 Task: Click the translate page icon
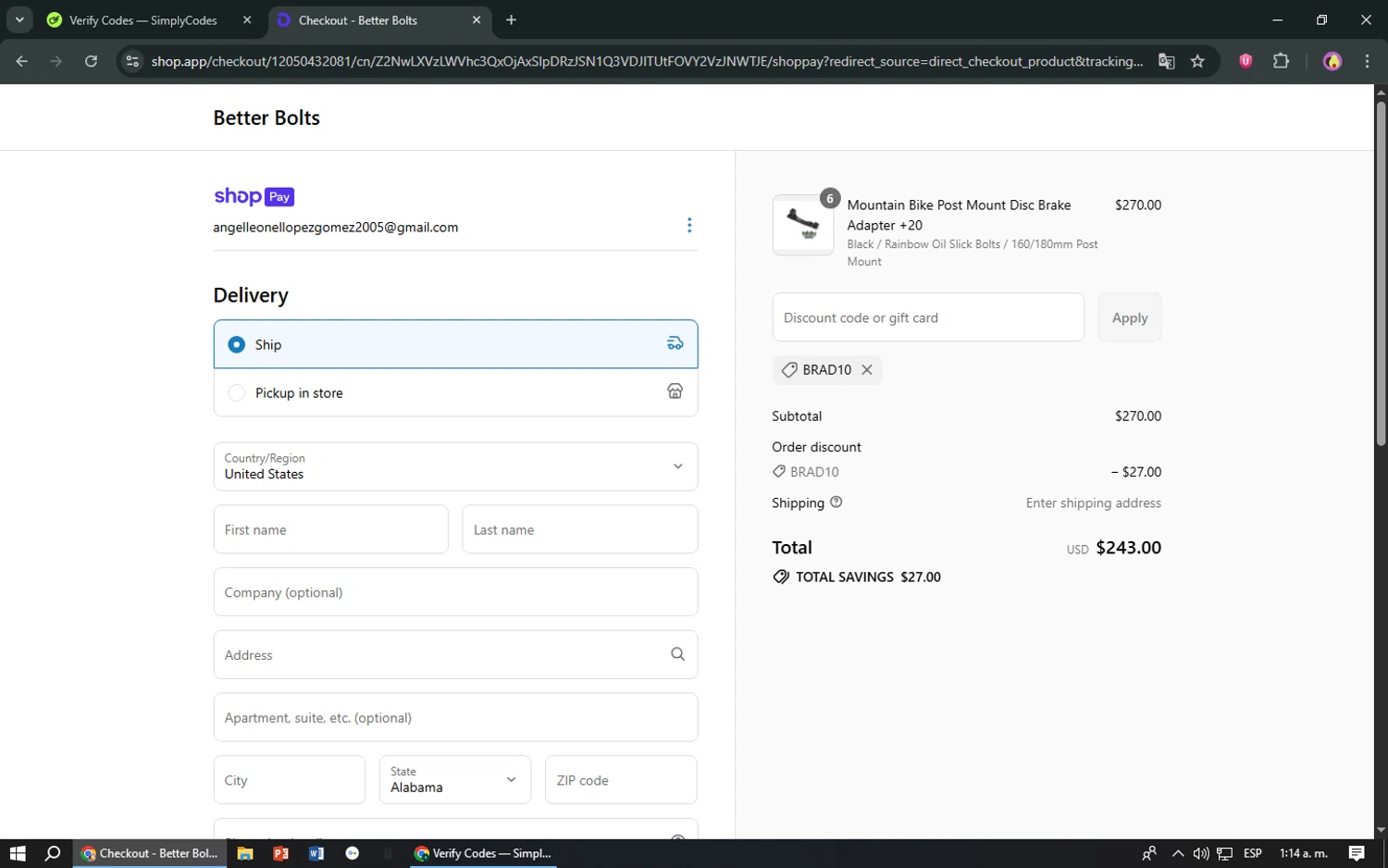(x=1166, y=61)
